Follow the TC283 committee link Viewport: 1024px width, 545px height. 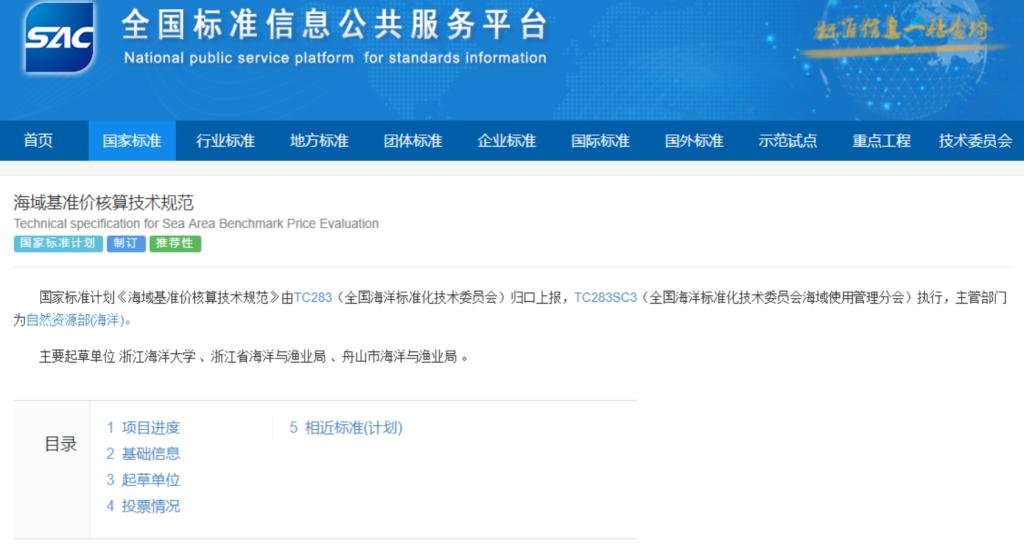click(313, 297)
